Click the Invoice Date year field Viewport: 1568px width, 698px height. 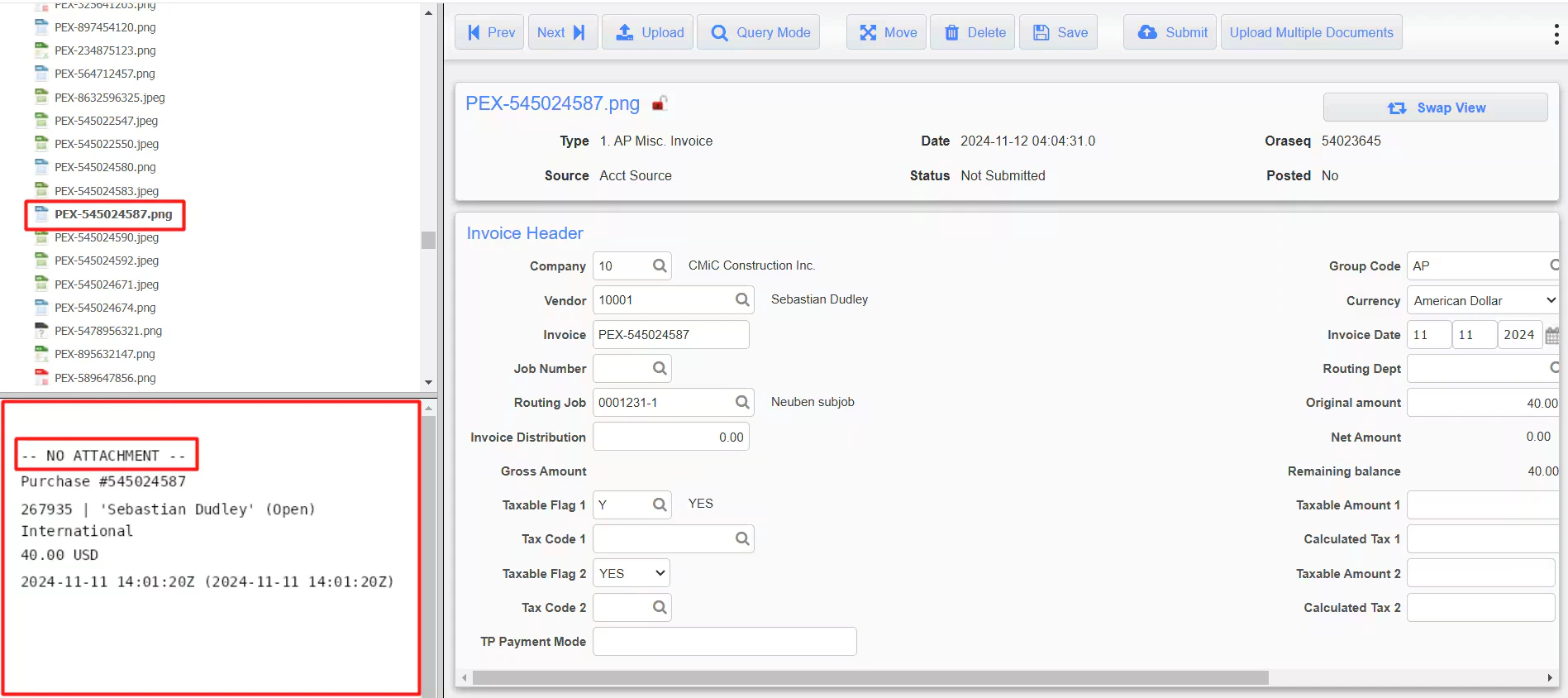tap(1520, 335)
